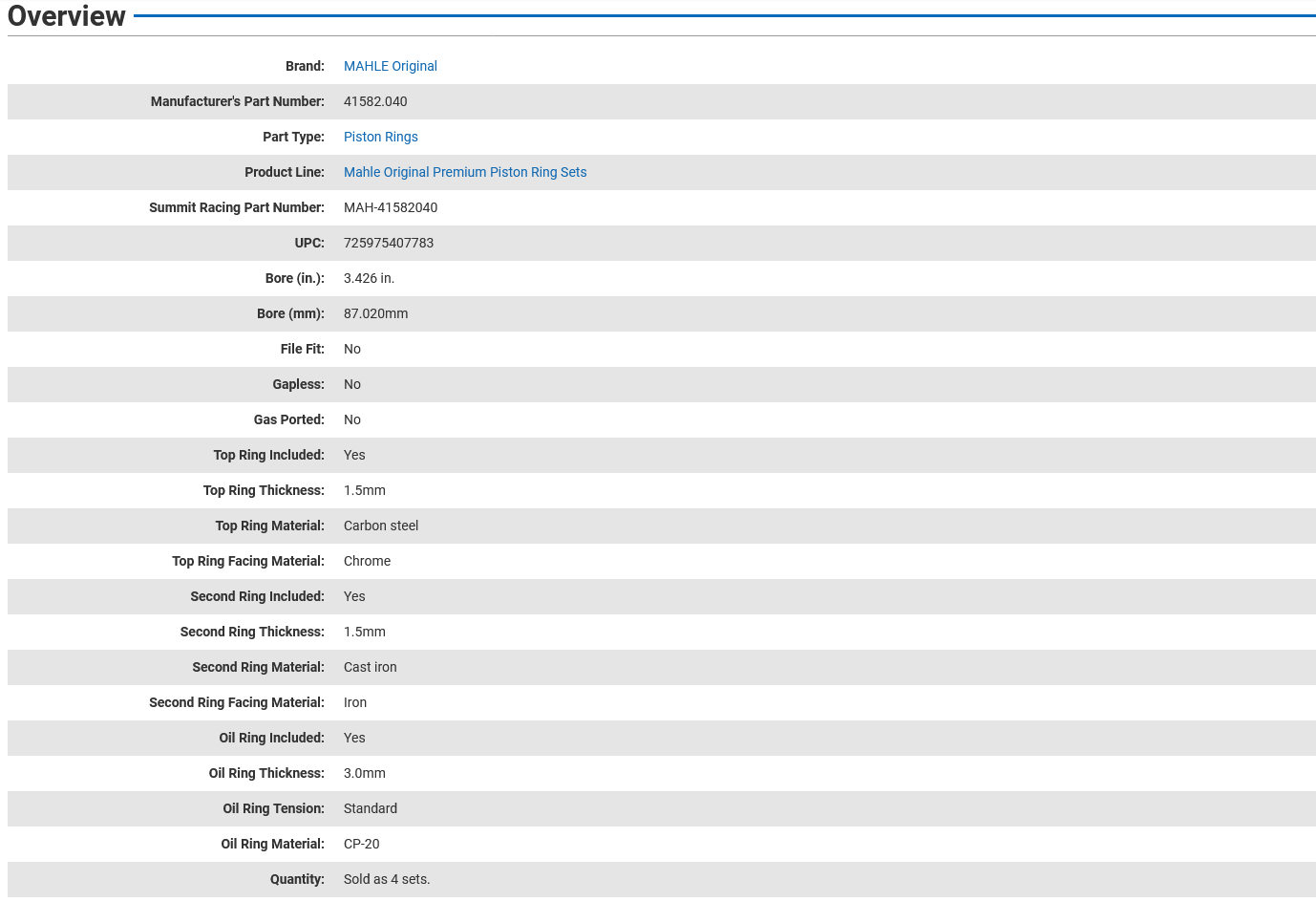Click the 3.0mm oil ring thickness value
The image size is (1316, 902).
(x=364, y=773)
